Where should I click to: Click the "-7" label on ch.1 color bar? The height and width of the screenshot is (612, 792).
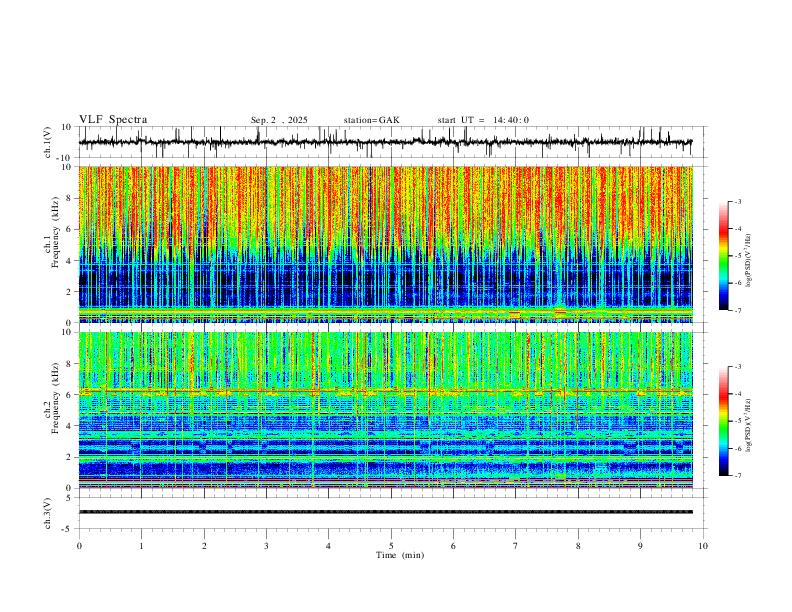pos(738,310)
